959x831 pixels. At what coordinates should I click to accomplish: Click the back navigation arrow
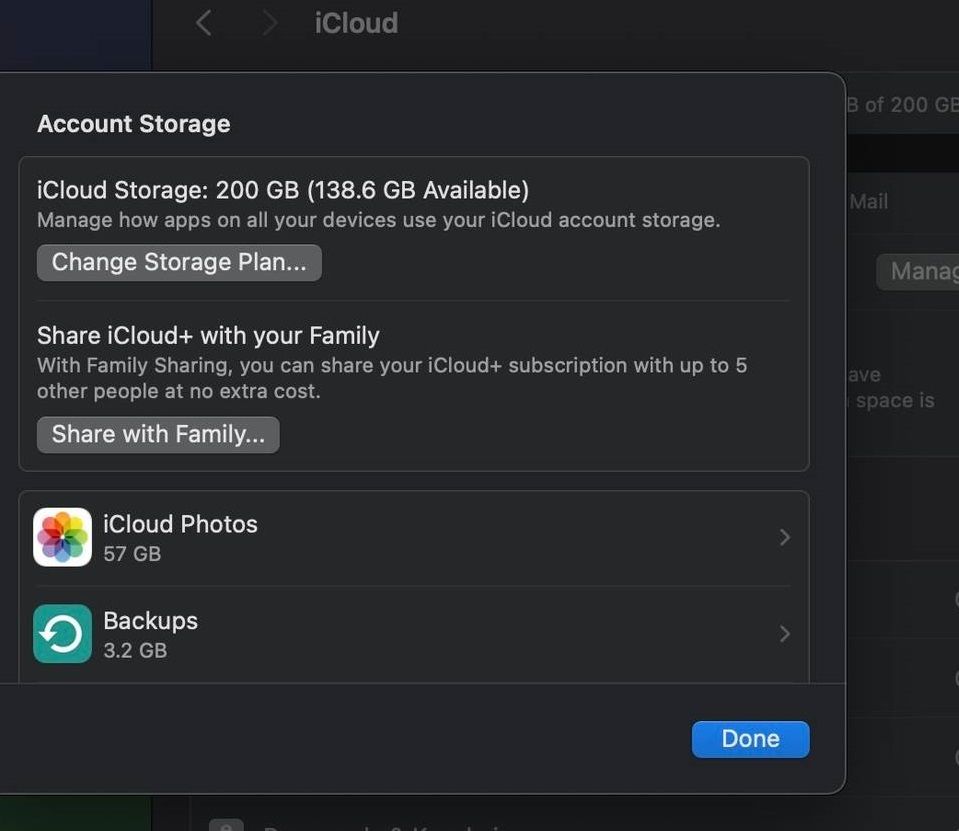pos(204,23)
